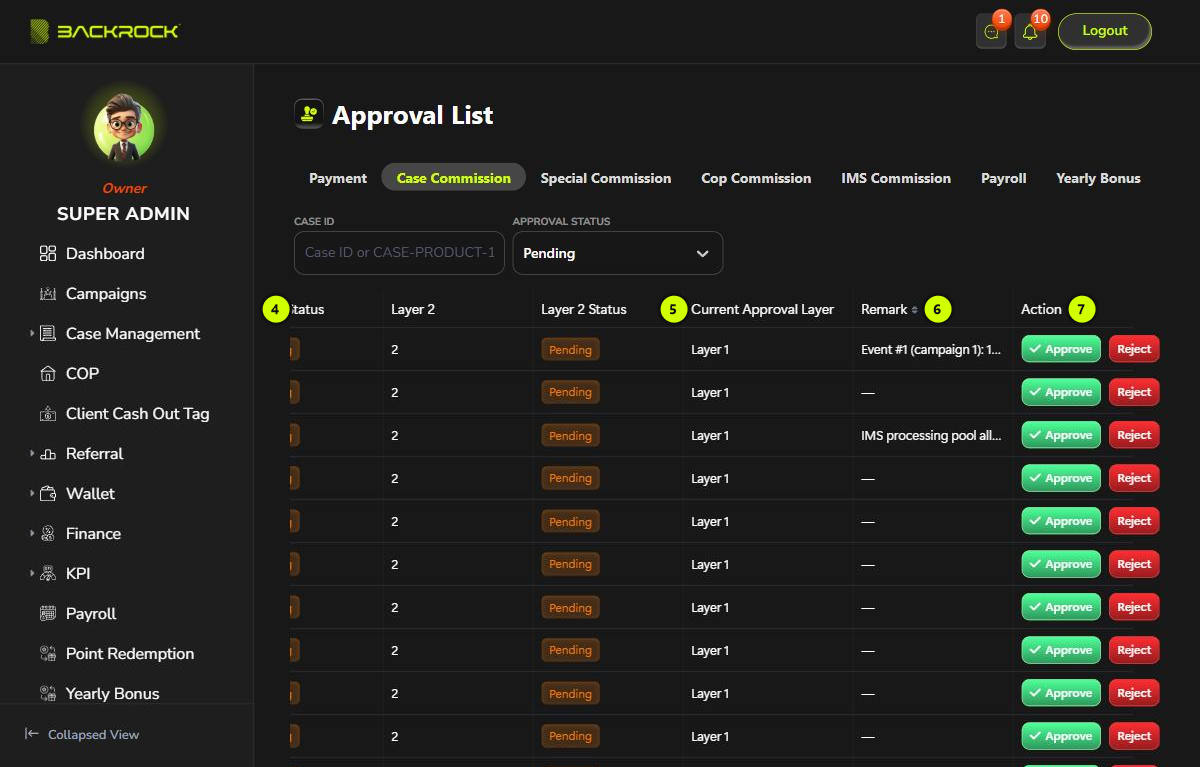Select the Yearly Bonus tab above the table
Viewport: 1200px width, 767px height.
[1098, 178]
